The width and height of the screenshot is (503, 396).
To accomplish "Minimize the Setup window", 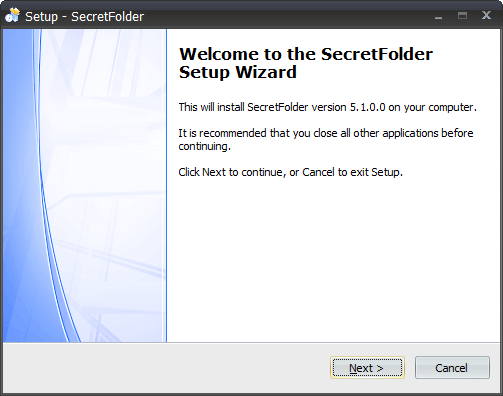I will pos(439,16).
